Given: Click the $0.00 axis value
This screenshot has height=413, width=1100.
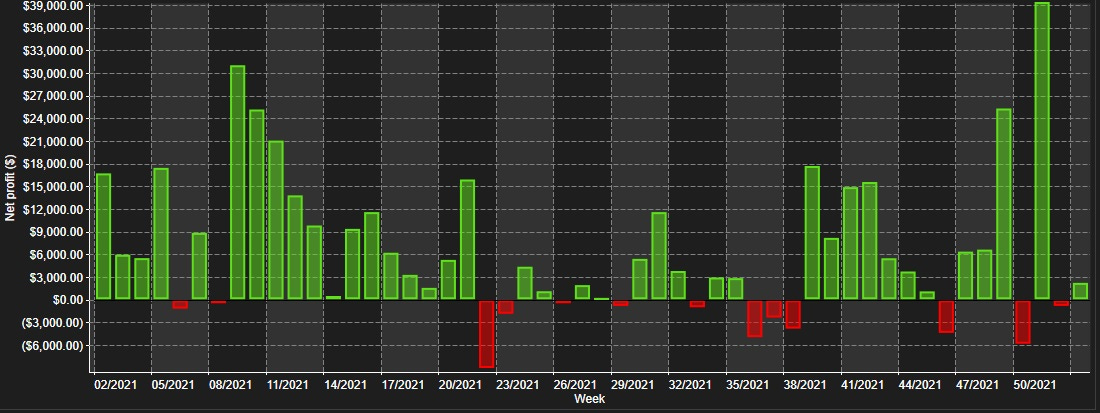Looking at the screenshot, I should click(x=68, y=300).
